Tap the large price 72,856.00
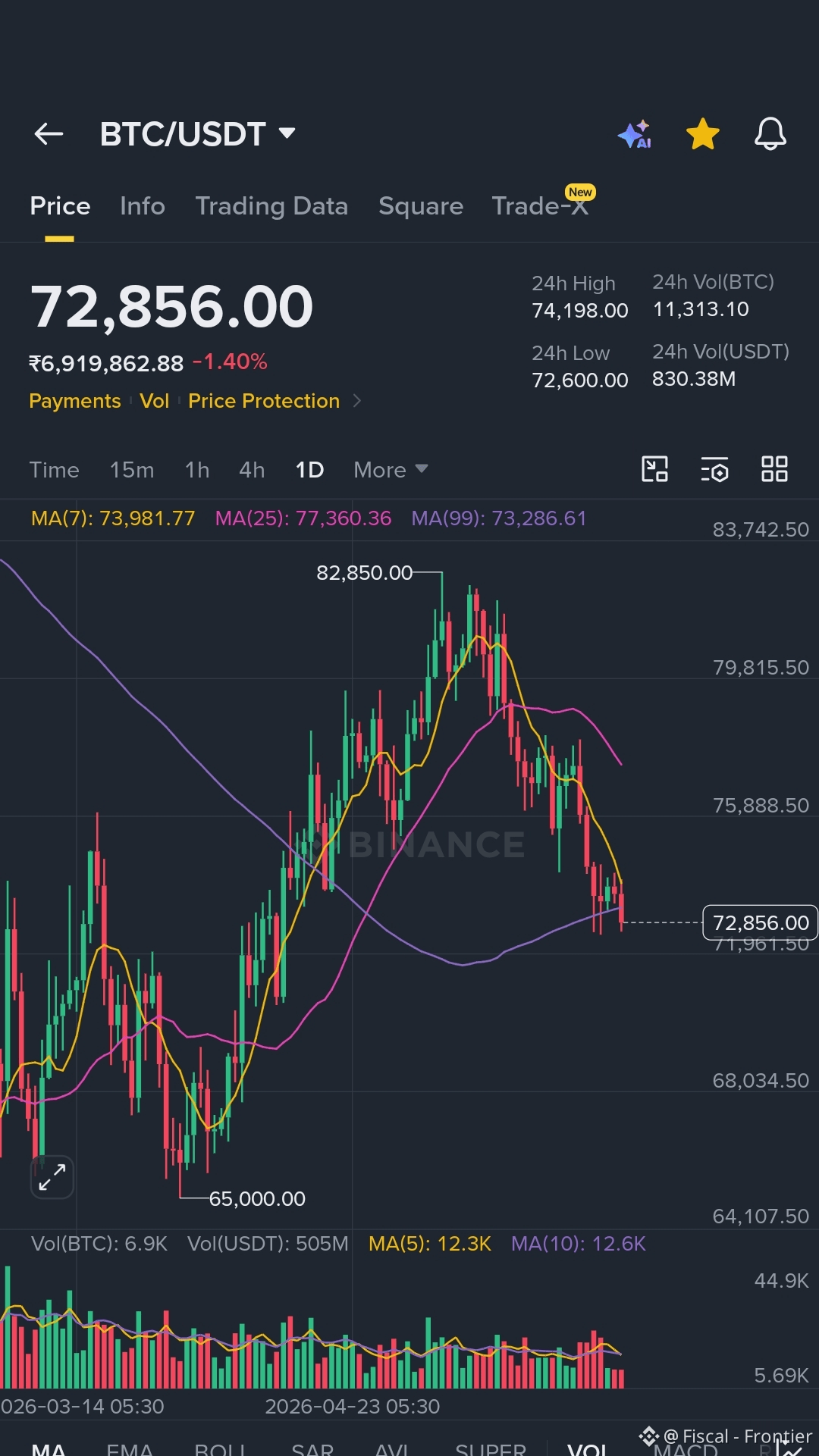The width and height of the screenshot is (819, 1456). pyautogui.click(x=171, y=307)
